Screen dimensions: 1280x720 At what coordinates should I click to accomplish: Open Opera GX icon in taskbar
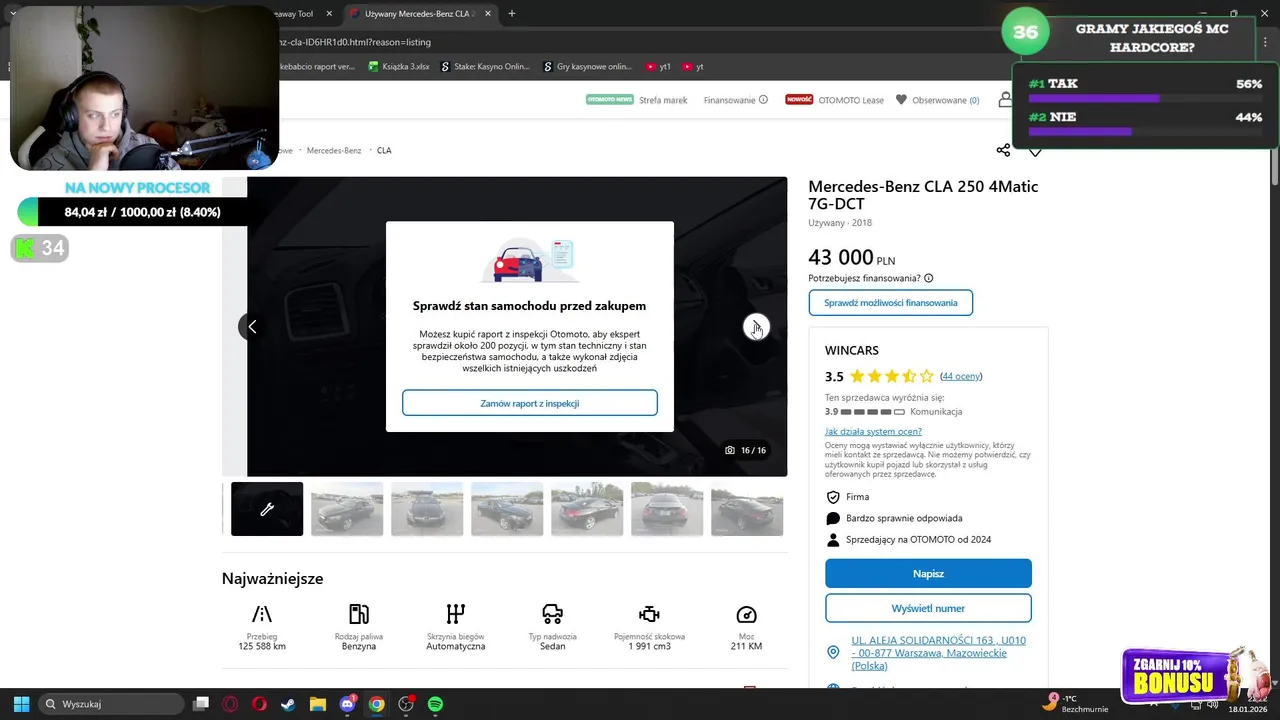(x=230, y=704)
